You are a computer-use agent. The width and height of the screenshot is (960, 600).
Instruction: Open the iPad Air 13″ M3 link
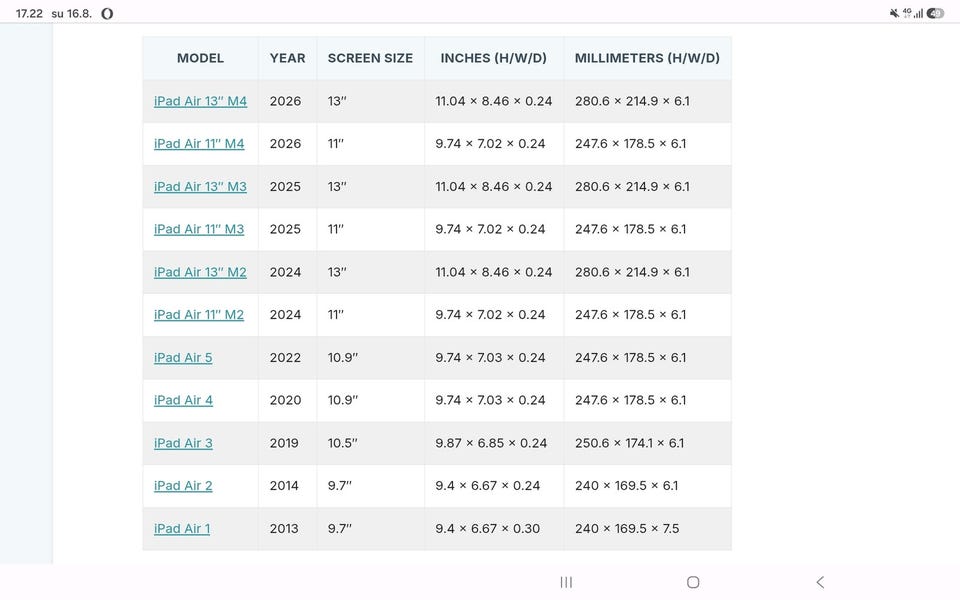(200, 187)
